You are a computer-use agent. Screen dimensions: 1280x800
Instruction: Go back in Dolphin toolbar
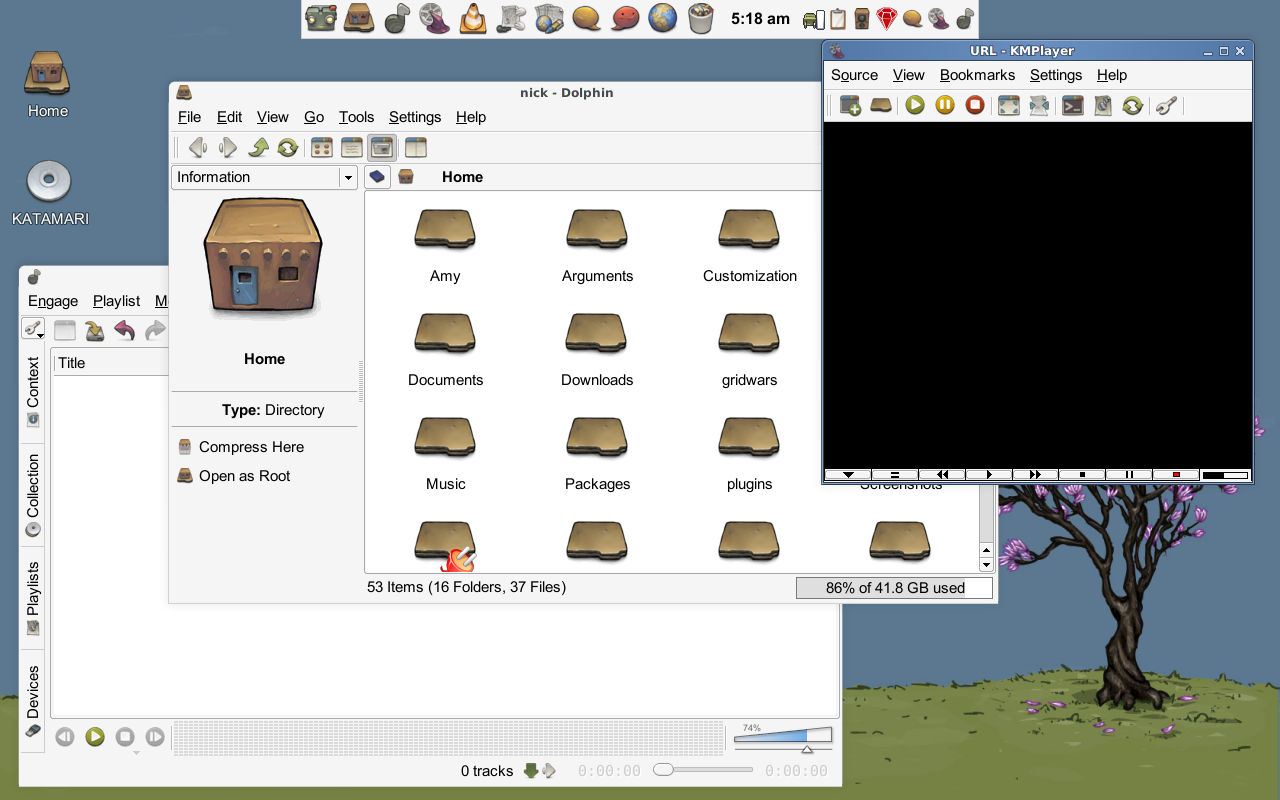point(198,148)
